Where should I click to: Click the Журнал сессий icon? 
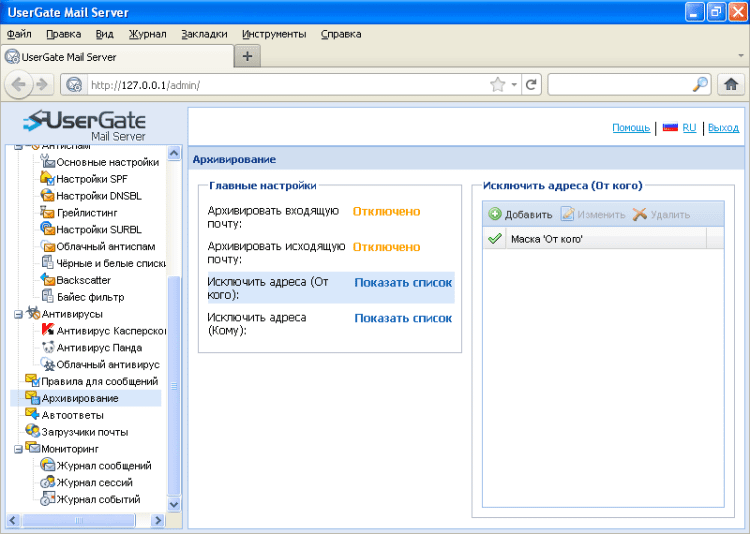[47, 481]
